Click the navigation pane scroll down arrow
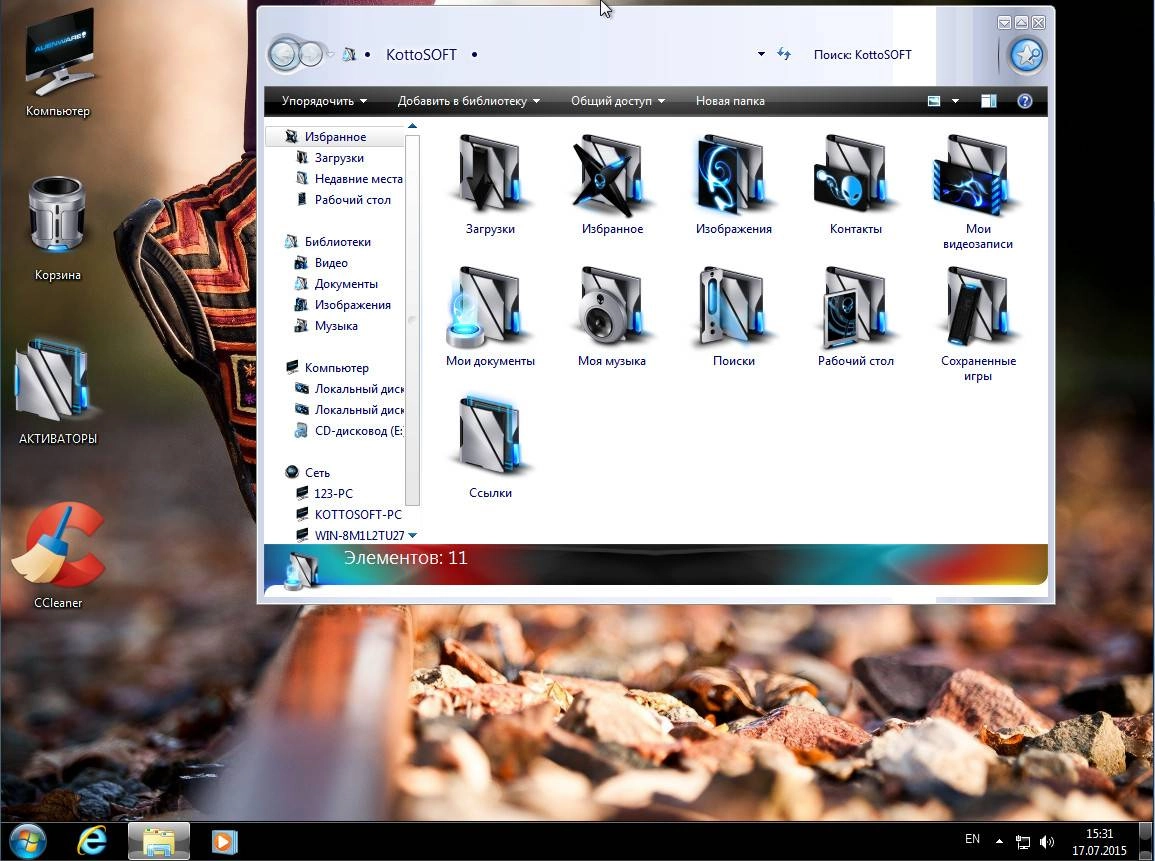Viewport: 1155px width, 861px height. coord(412,535)
